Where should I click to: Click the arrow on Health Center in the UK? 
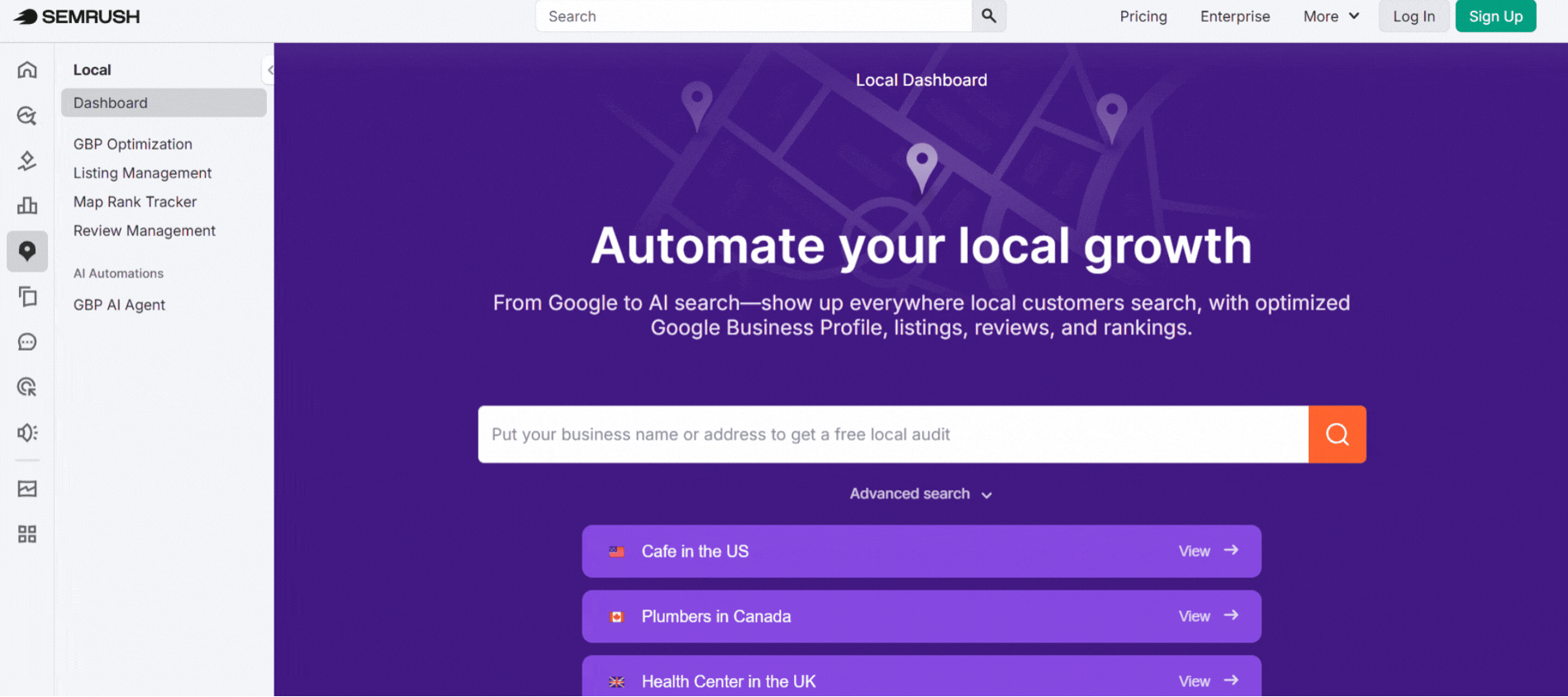click(1231, 680)
